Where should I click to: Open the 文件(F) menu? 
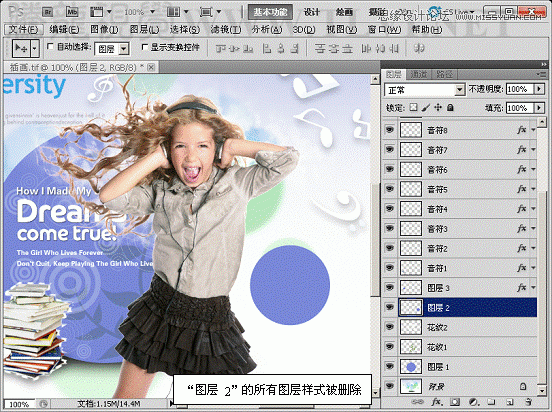tap(24, 30)
